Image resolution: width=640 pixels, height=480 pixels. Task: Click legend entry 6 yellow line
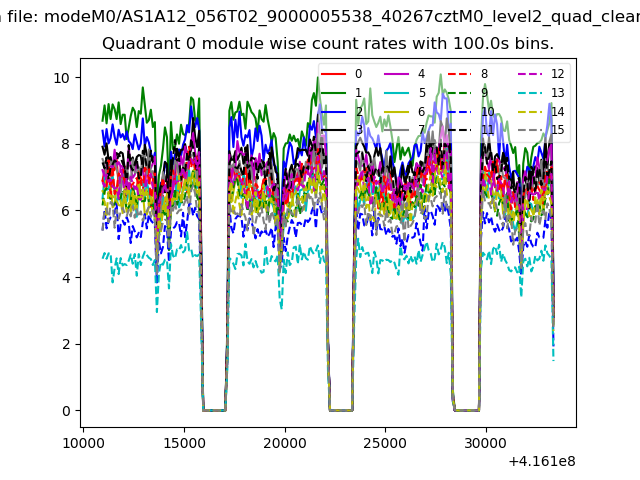tap(405, 112)
